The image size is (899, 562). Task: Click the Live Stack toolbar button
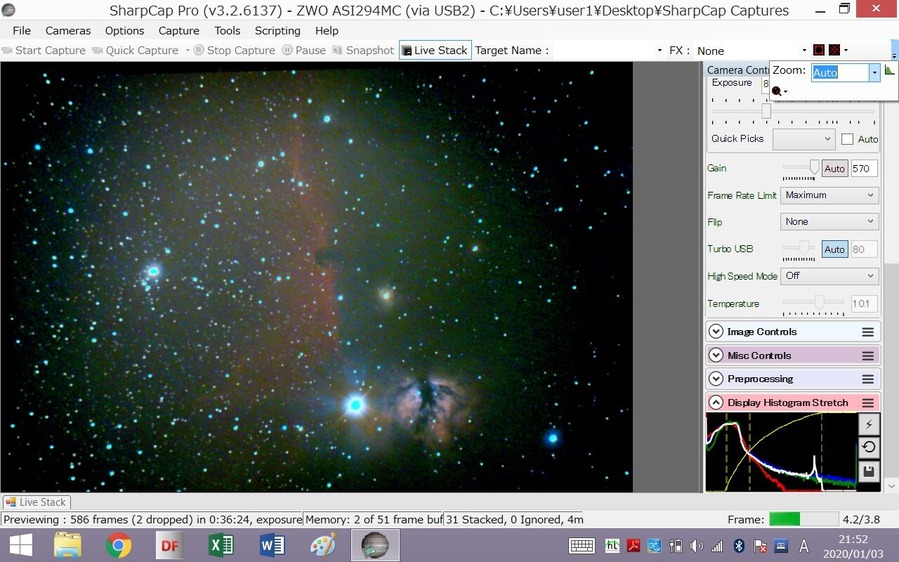[x=435, y=50]
